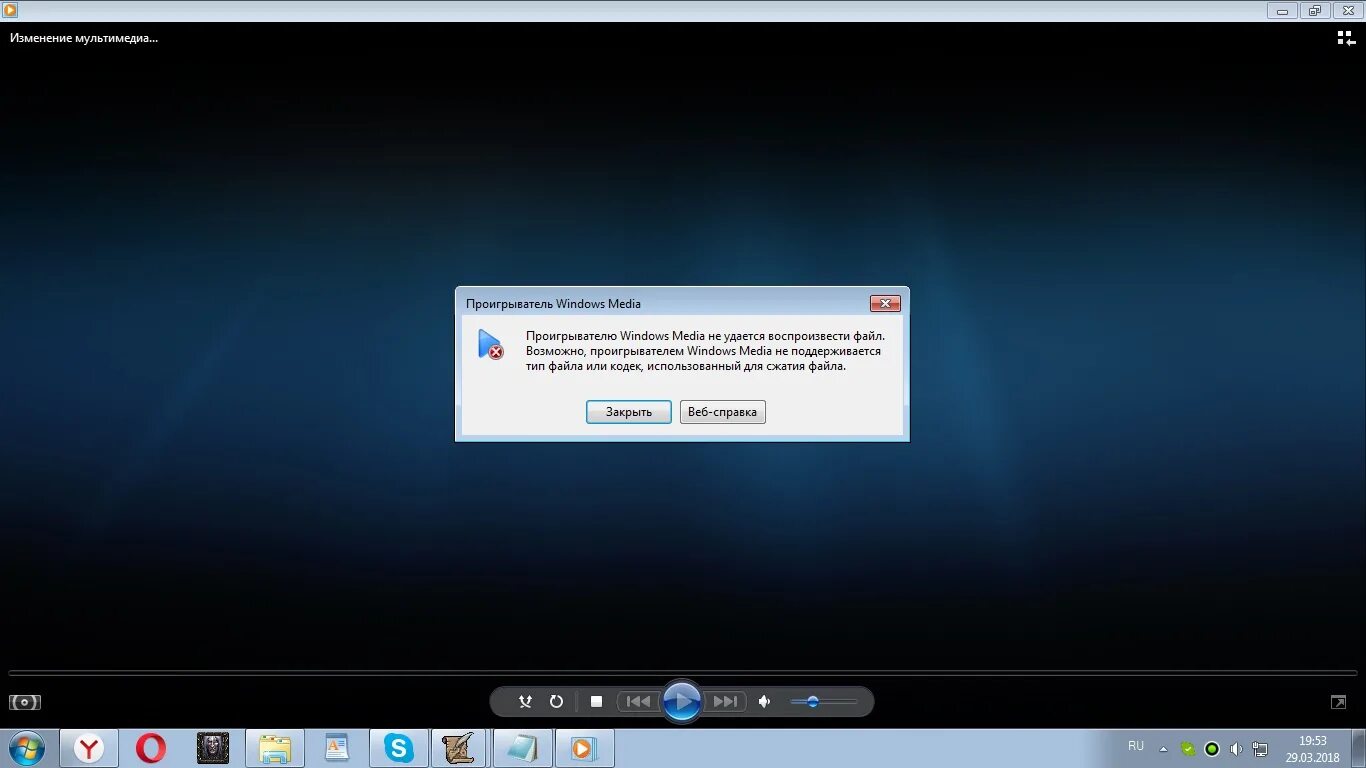Restore down the Windows Media Player window
The width and height of the screenshot is (1366, 768).
point(1314,10)
